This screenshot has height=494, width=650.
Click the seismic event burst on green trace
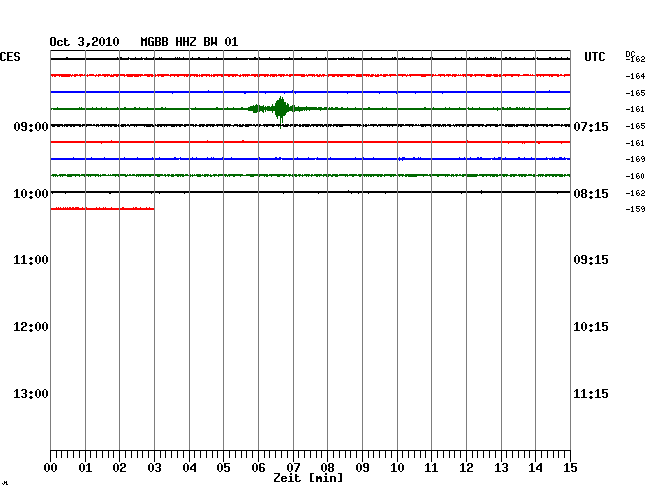(x=281, y=109)
